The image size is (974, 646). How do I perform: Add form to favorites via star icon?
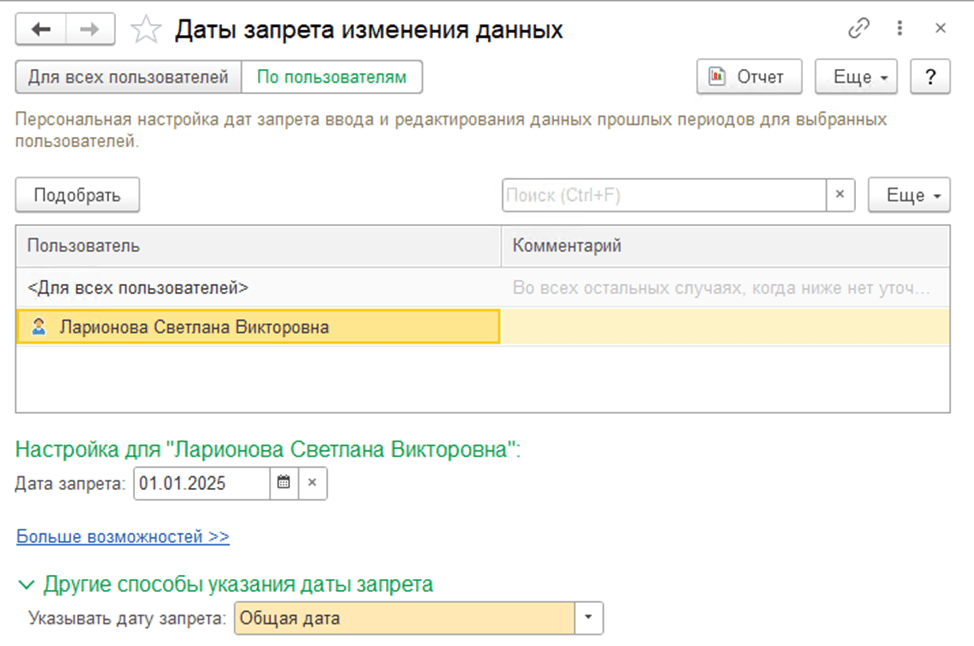(x=145, y=29)
